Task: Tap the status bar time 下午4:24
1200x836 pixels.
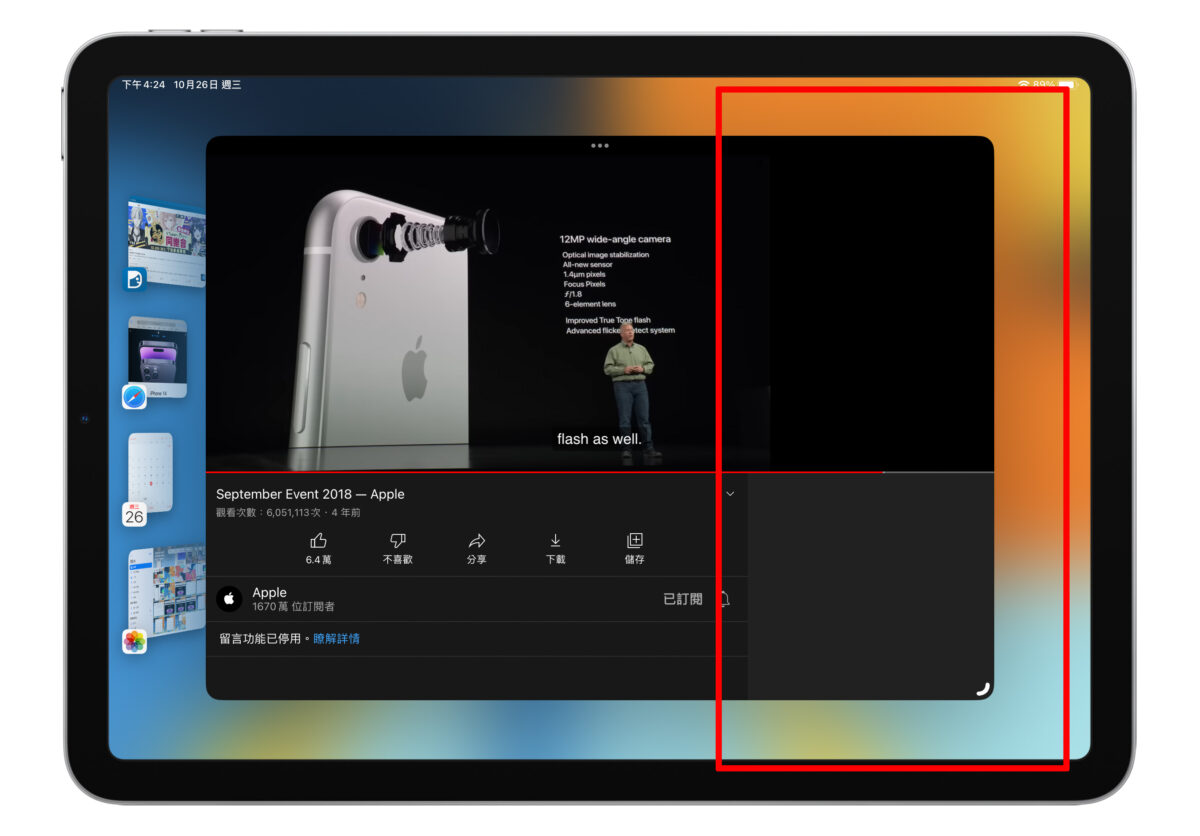Action: [144, 85]
